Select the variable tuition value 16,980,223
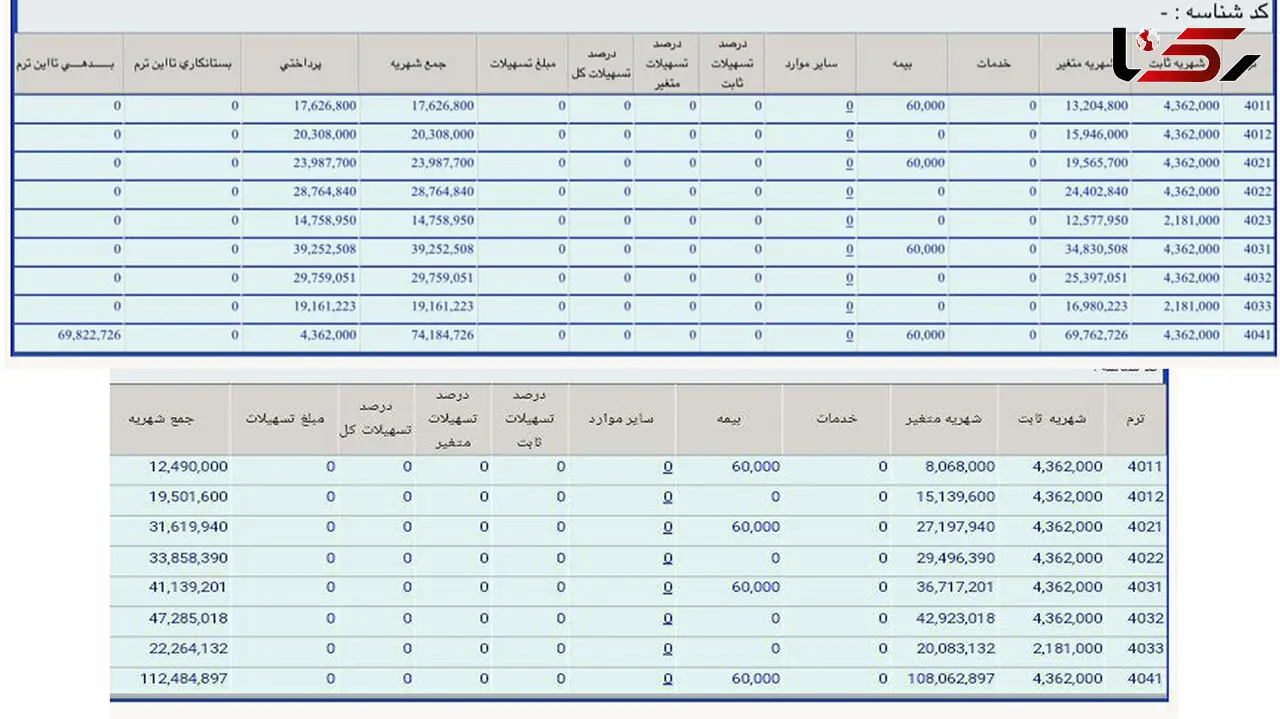 coord(1097,307)
